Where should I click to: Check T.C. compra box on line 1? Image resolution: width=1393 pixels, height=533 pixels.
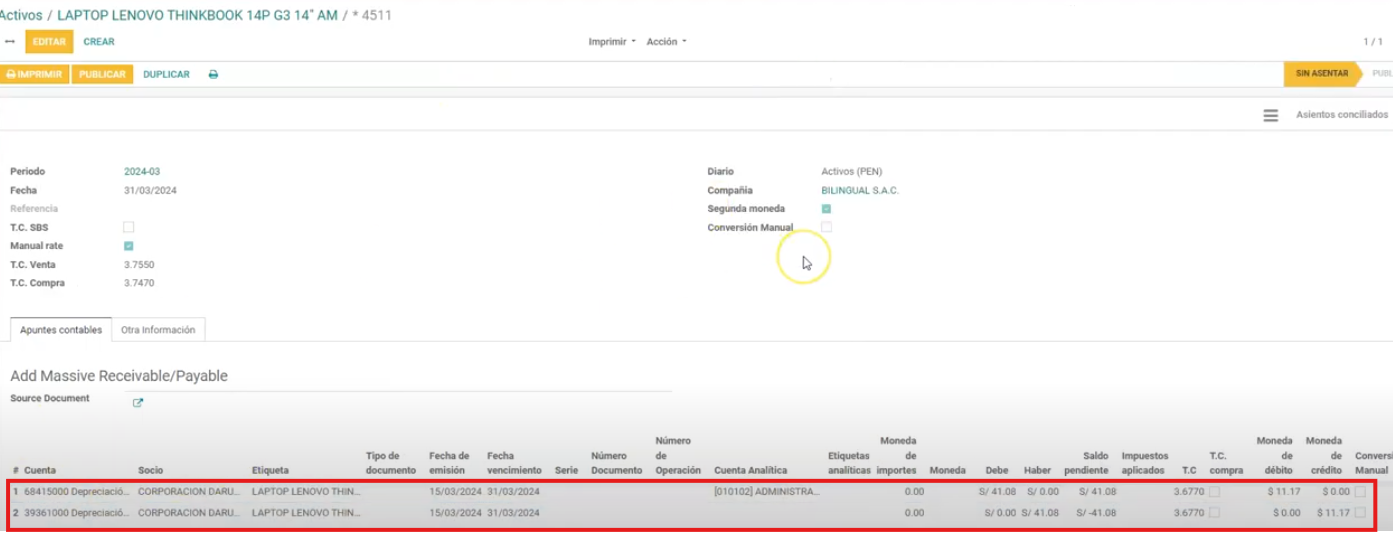tap(1214, 492)
